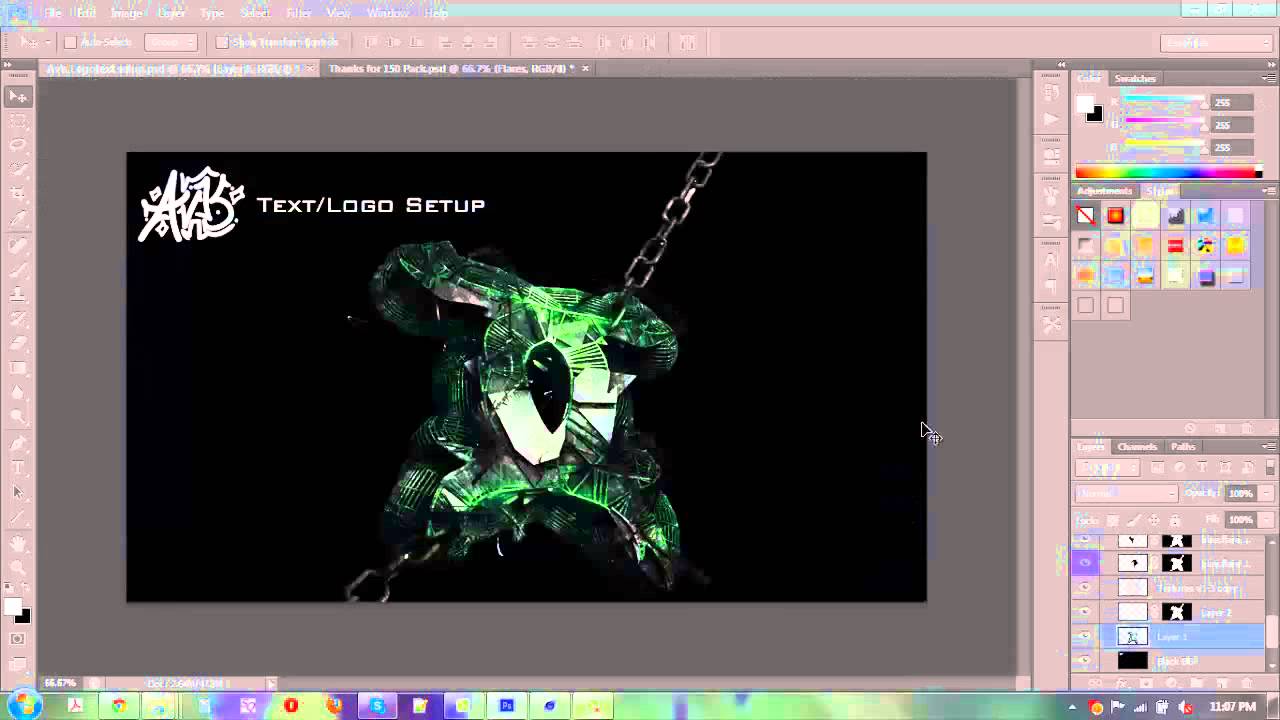Select the Hand tool

click(x=18, y=543)
